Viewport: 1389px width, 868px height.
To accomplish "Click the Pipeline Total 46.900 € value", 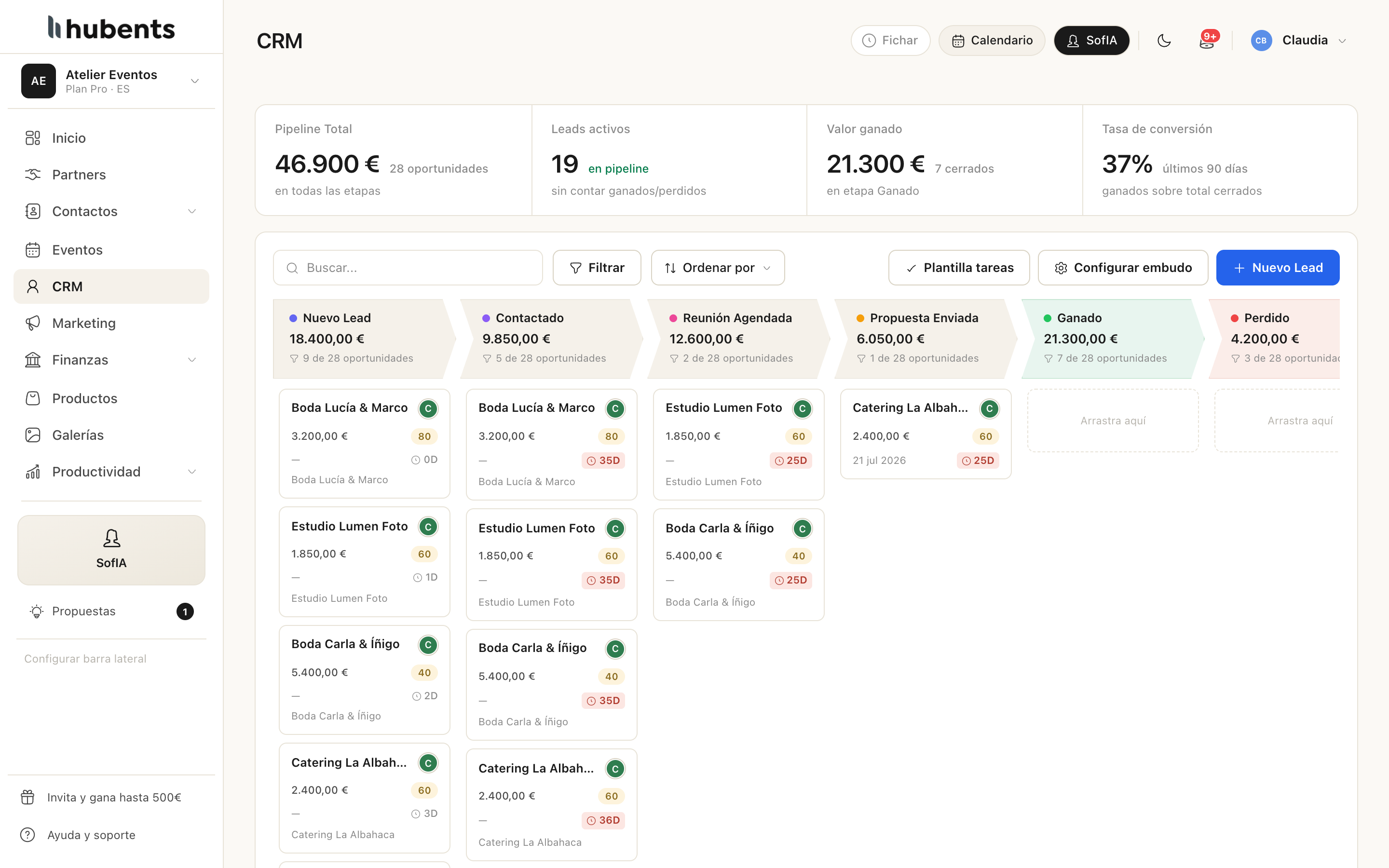I will click(327, 164).
